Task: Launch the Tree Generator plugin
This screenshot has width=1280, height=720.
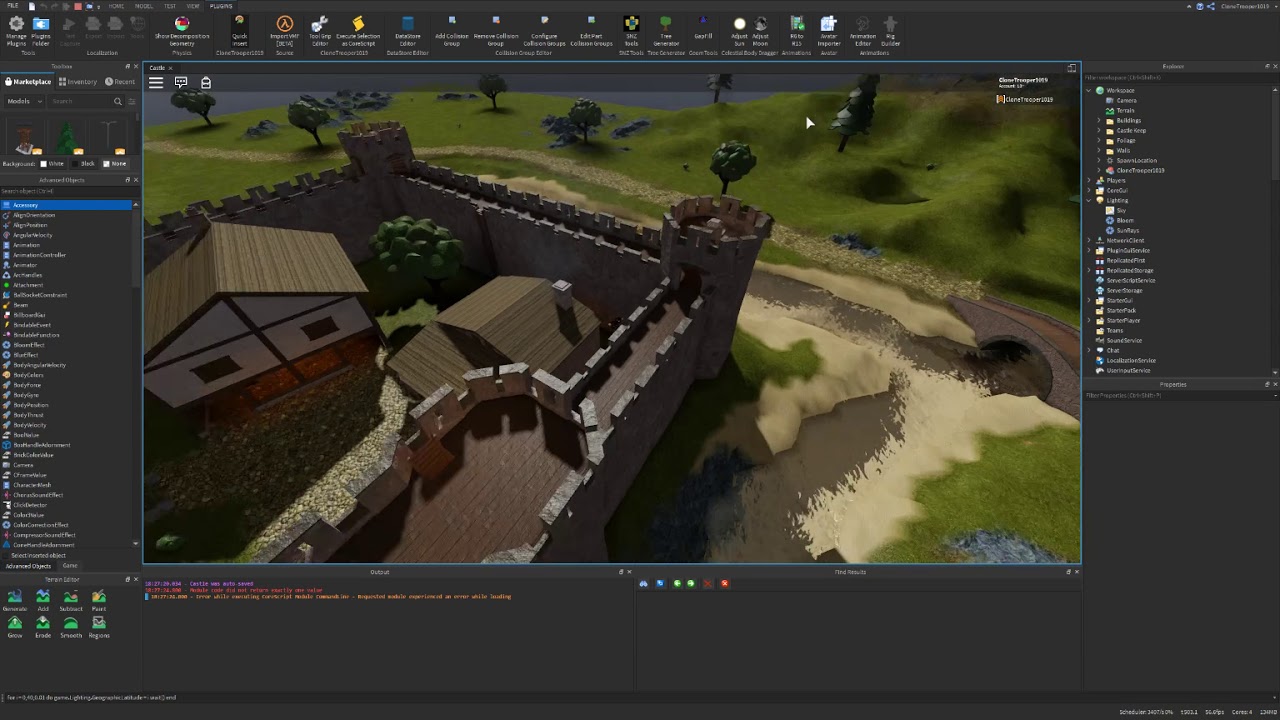Action: 666,31
